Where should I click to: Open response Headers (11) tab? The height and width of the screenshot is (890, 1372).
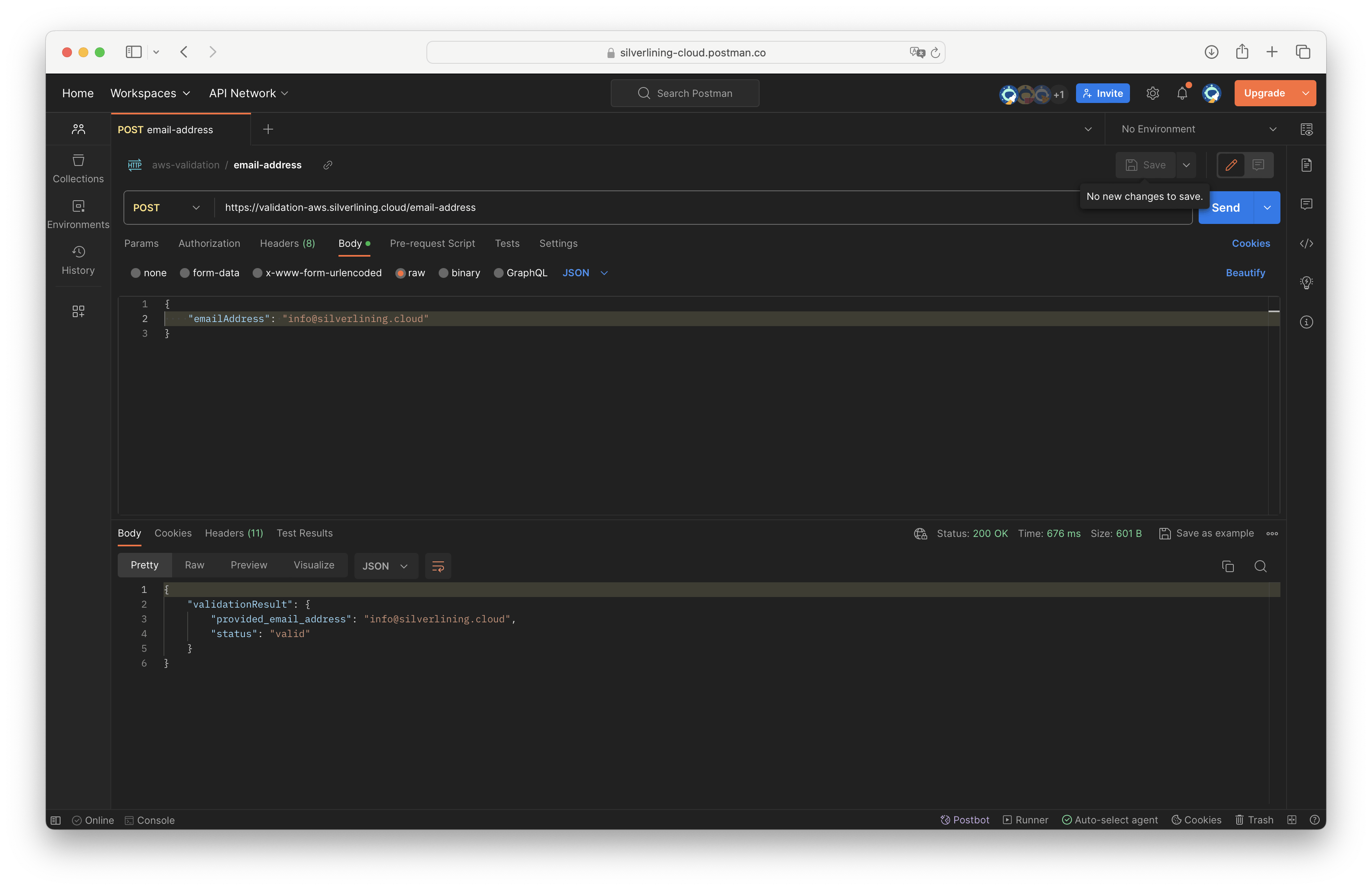pos(233,533)
